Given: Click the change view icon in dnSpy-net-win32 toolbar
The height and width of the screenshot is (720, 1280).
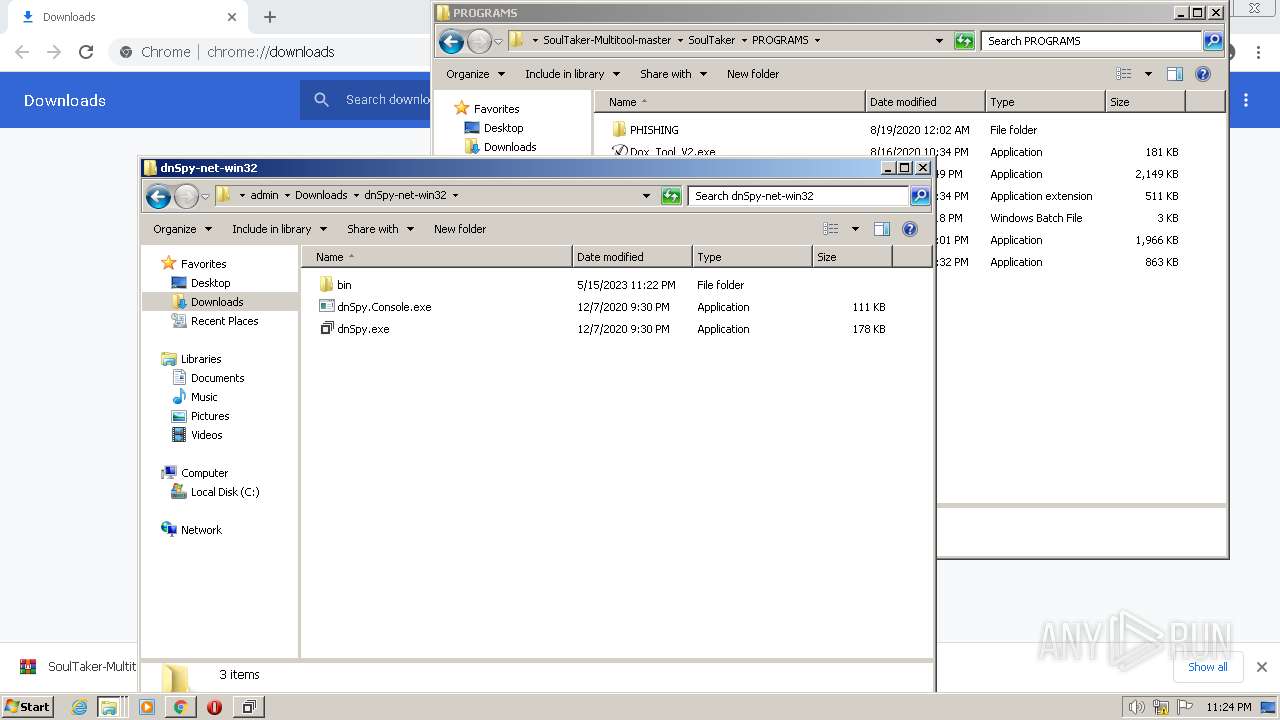Looking at the screenshot, I should point(831,229).
